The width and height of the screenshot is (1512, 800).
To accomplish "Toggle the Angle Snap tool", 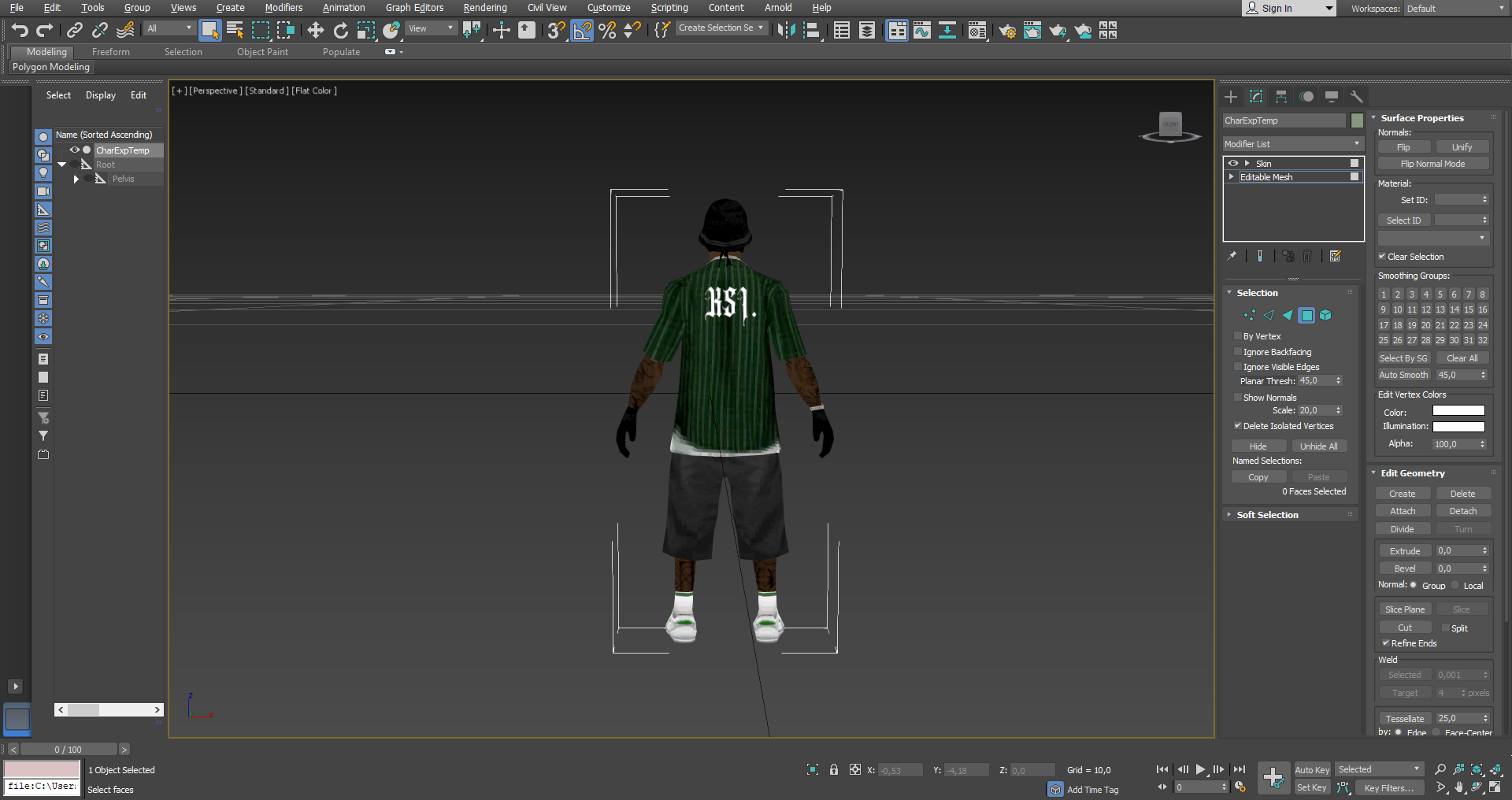I will click(582, 30).
